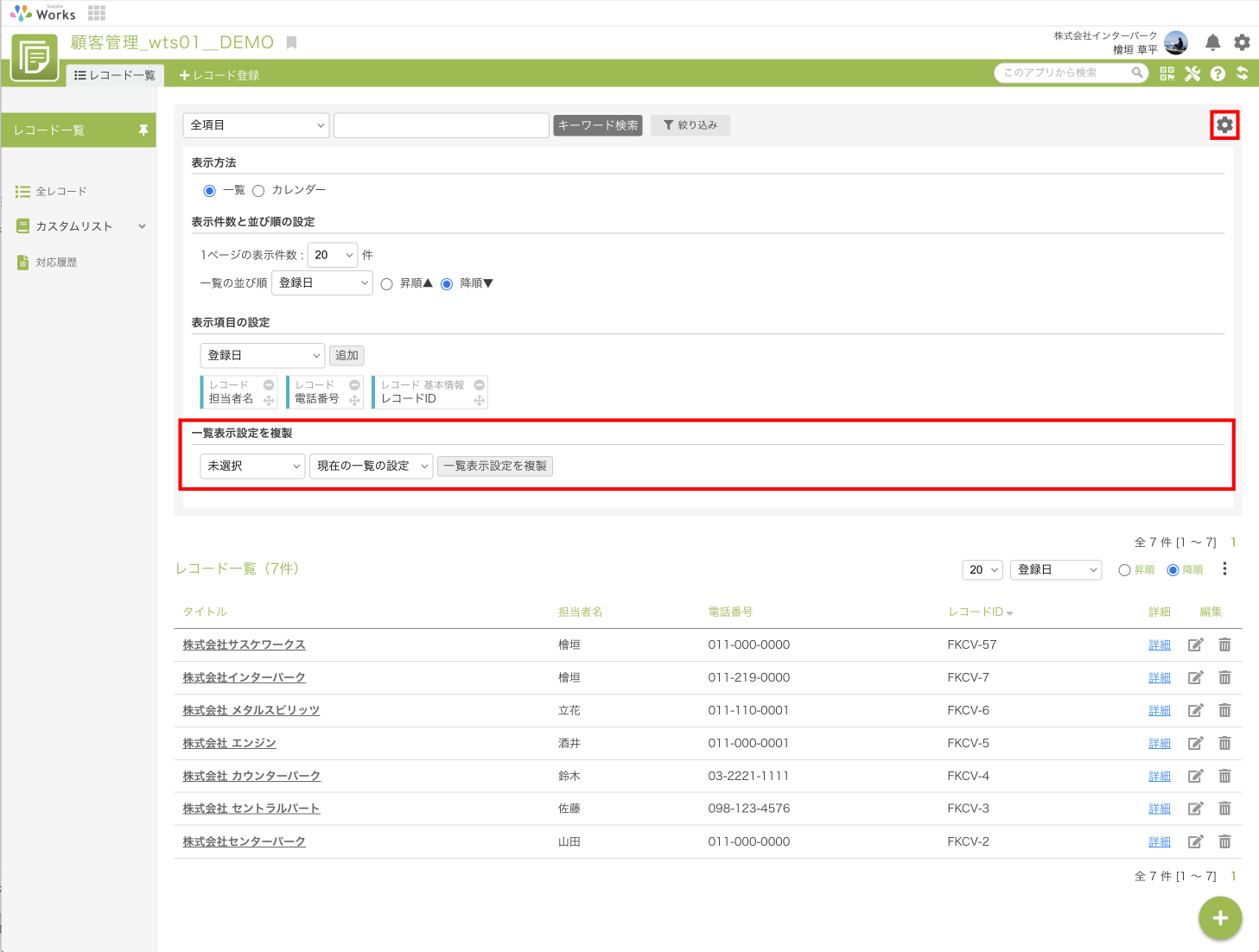Click the キーワード検索 button
Viewport: 1259px width, 952px height.
(x=598, y=125)
